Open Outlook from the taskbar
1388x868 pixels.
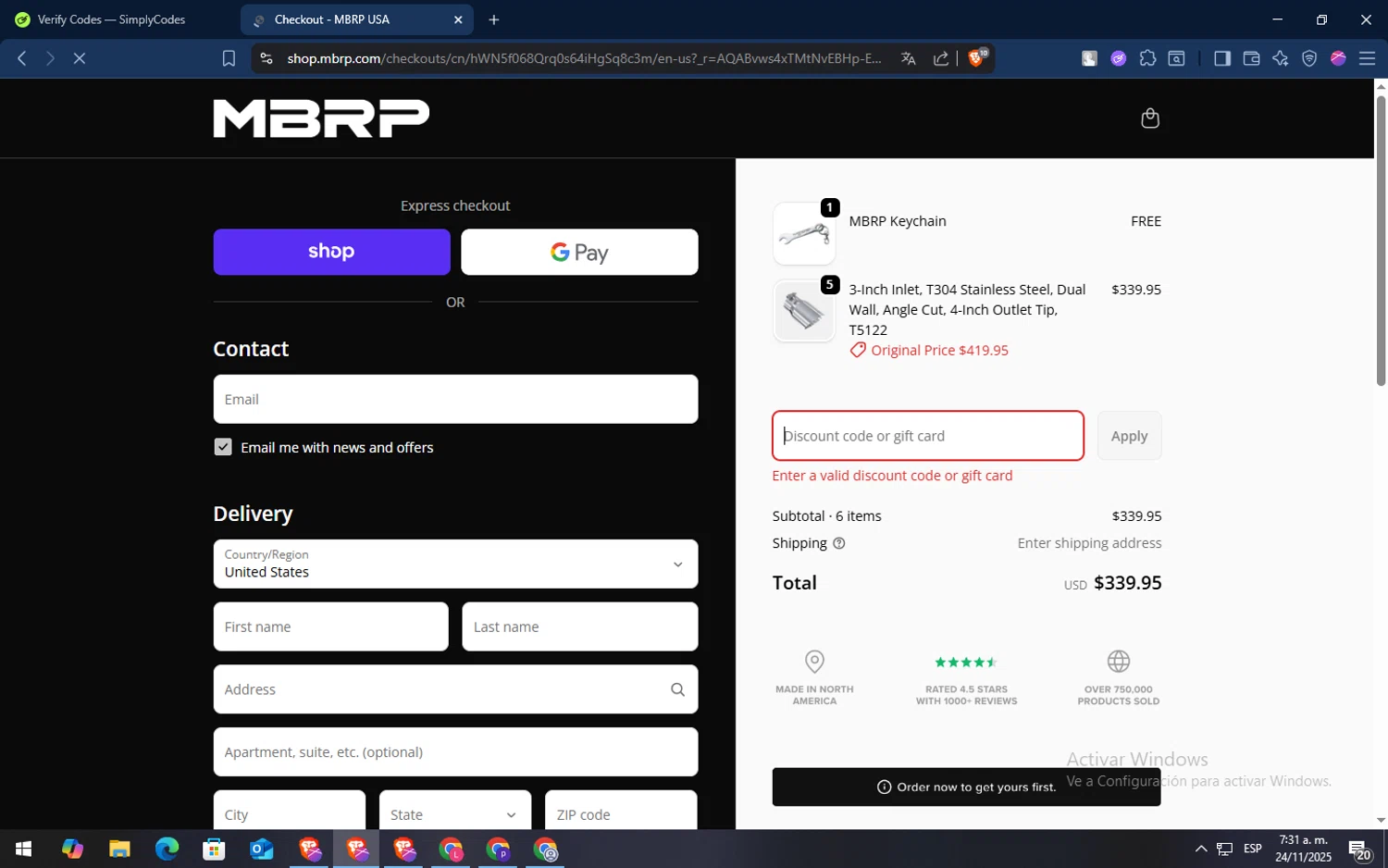coord(262,849)
